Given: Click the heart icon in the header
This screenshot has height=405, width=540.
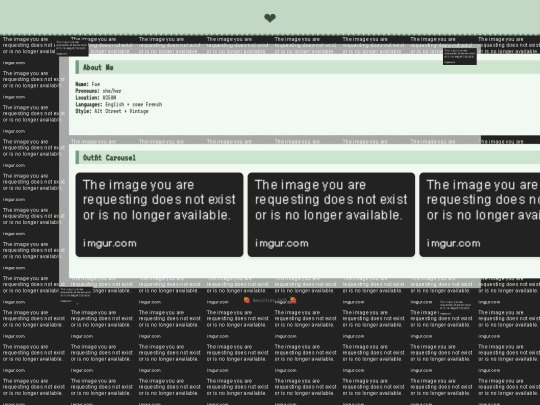Looking at the screenshot, I should pos(270,18).
